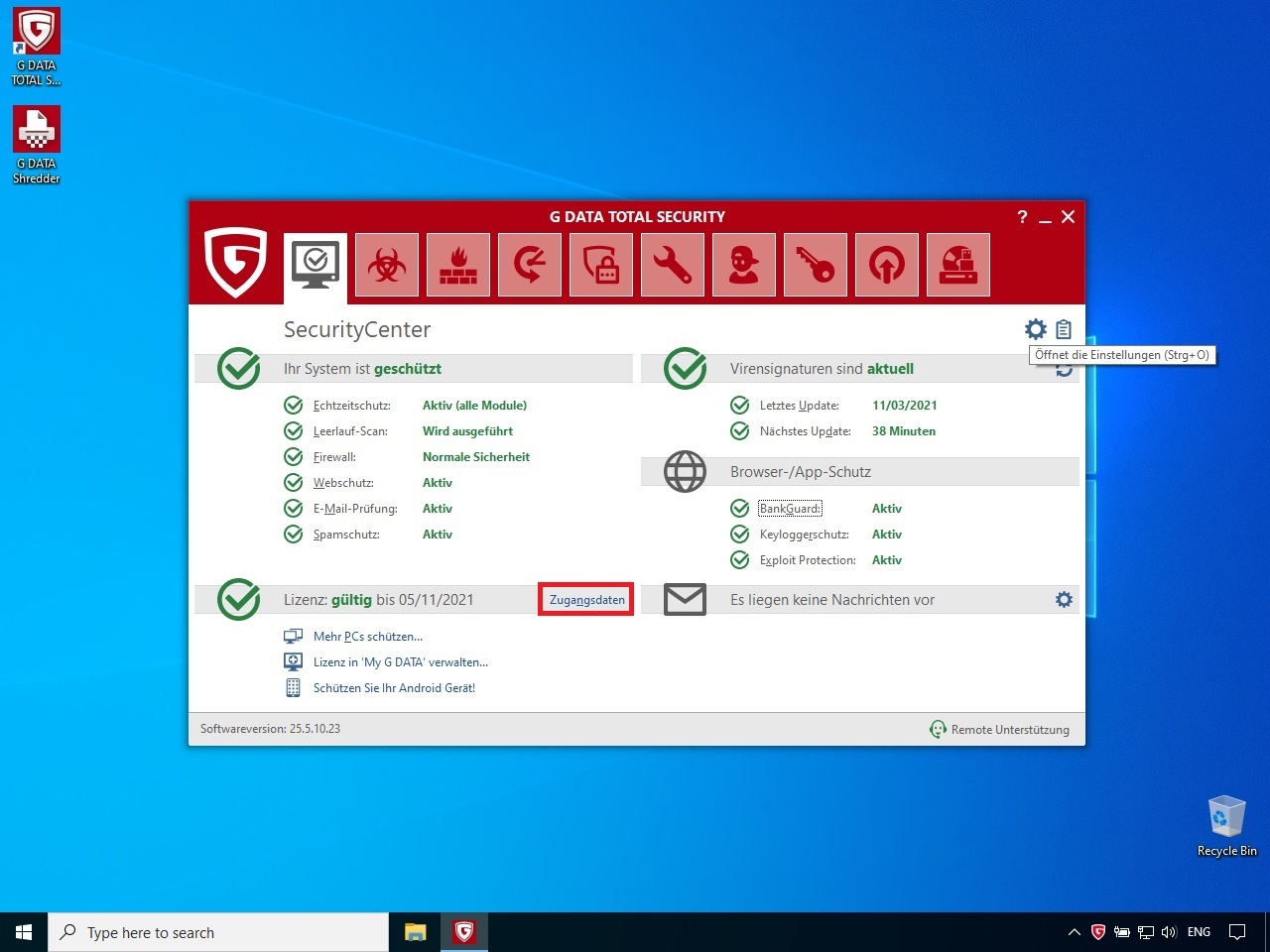Open the Autostart Manager power tab
Viewport: 1270px width, 952px height.
point(887,265)
